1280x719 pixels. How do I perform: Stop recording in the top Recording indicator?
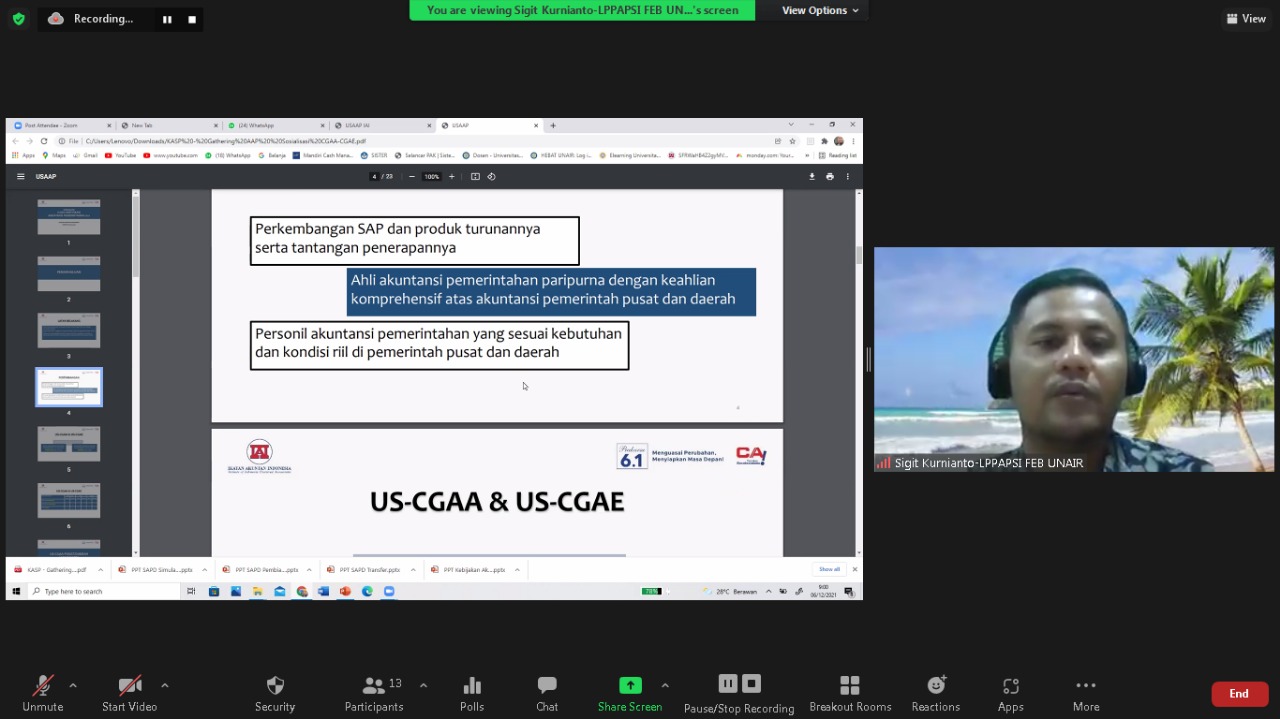[x=192, y=19]
